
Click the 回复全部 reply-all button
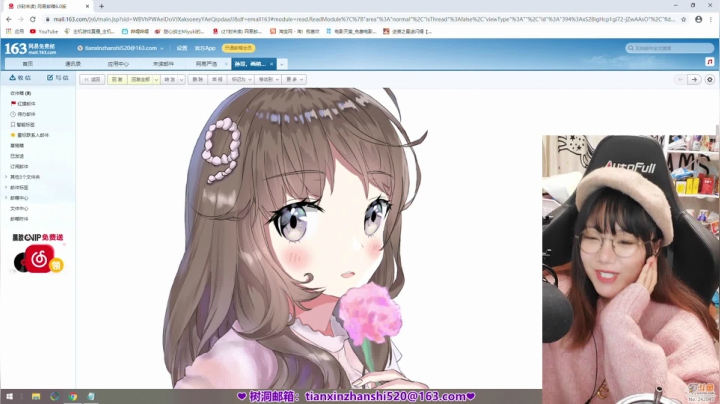pyautogui.click(x=140, y=79)
